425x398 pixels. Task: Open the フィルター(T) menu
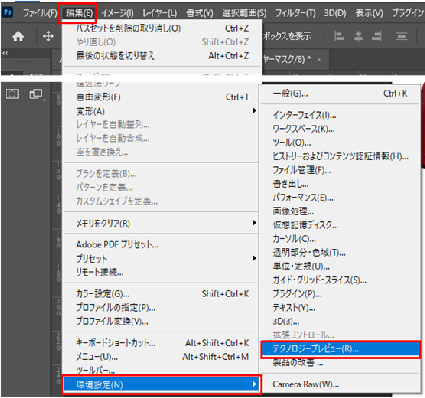(x=295, y=13)
